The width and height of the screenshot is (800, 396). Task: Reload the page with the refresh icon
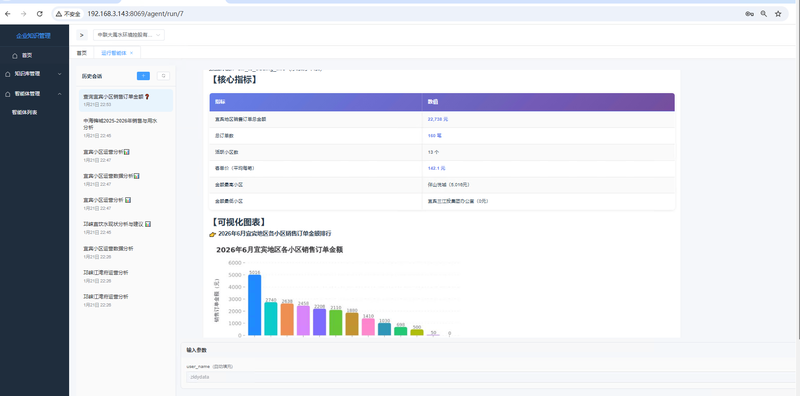[x=39, y=14]
